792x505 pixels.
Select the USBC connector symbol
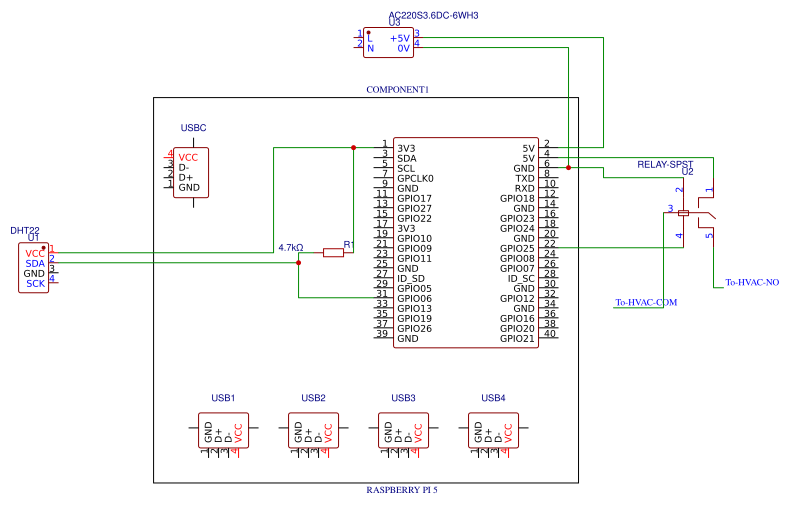[x=190, y=172]
